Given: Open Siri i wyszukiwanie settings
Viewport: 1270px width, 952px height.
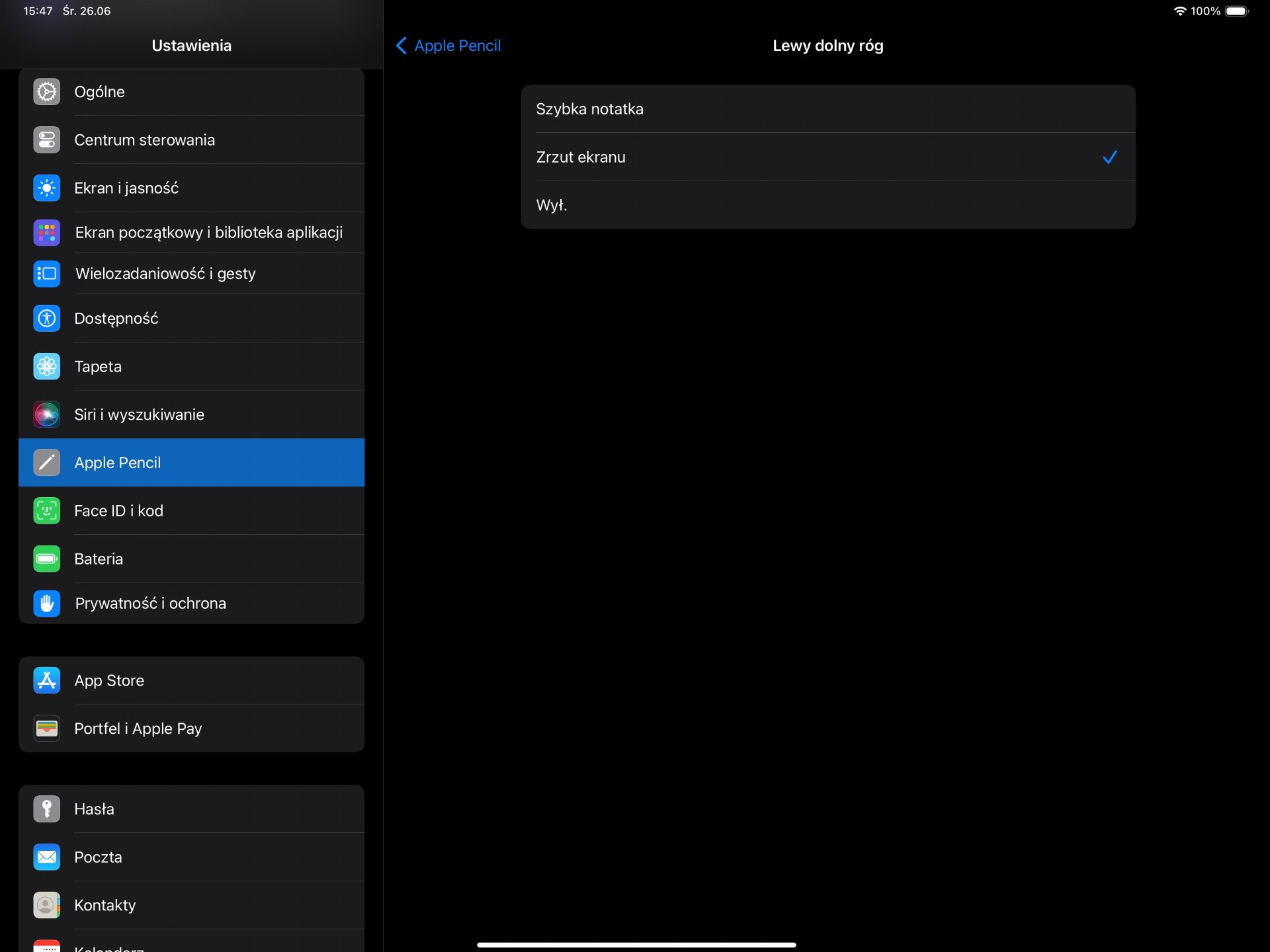Looking at the screenshot, I should [192, 415].
